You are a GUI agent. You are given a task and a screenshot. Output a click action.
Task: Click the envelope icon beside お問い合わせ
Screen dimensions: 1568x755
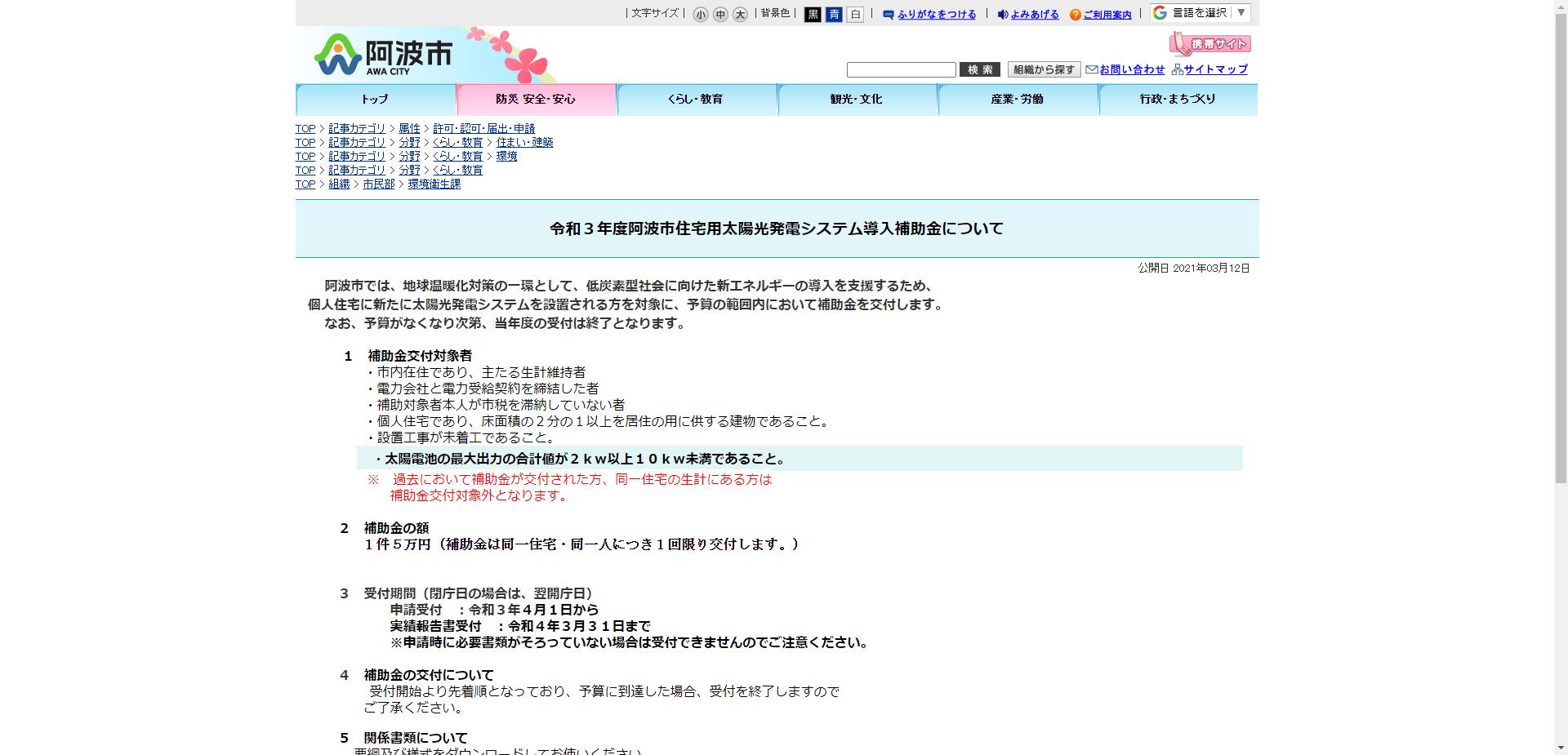pyautogui.click(x=1091, y=70)
